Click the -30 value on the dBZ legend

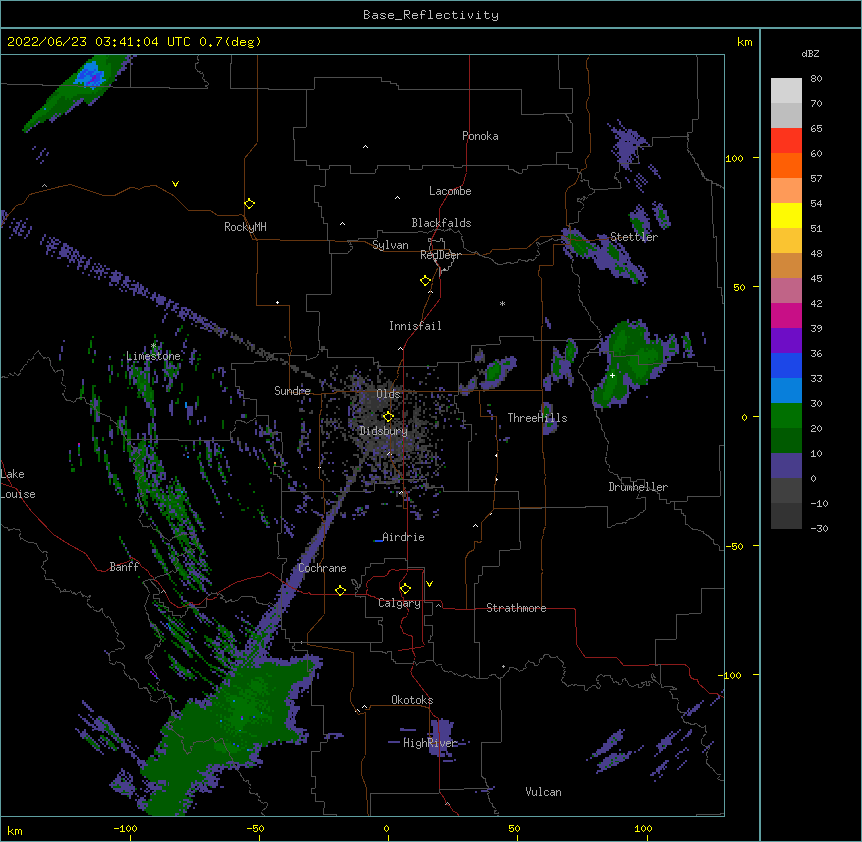coord(819,528)
